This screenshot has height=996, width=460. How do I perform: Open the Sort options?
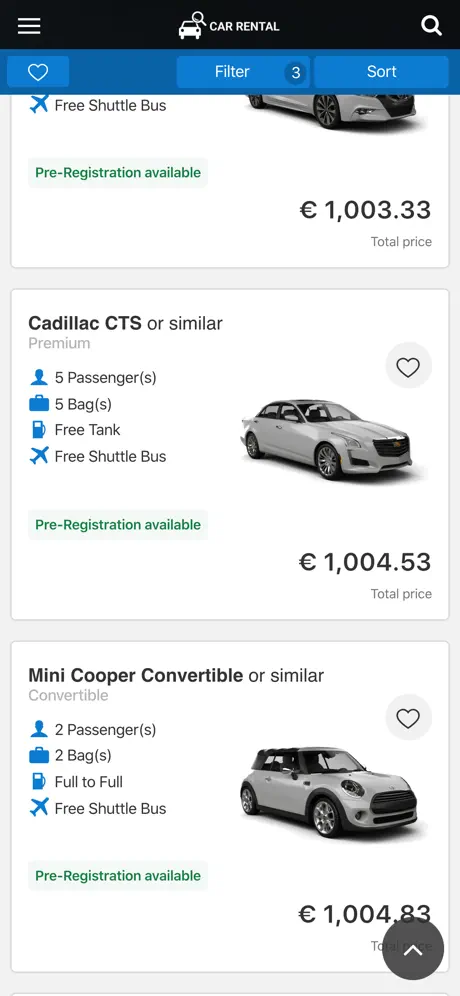pyautogui.click(x=382, y=72)
